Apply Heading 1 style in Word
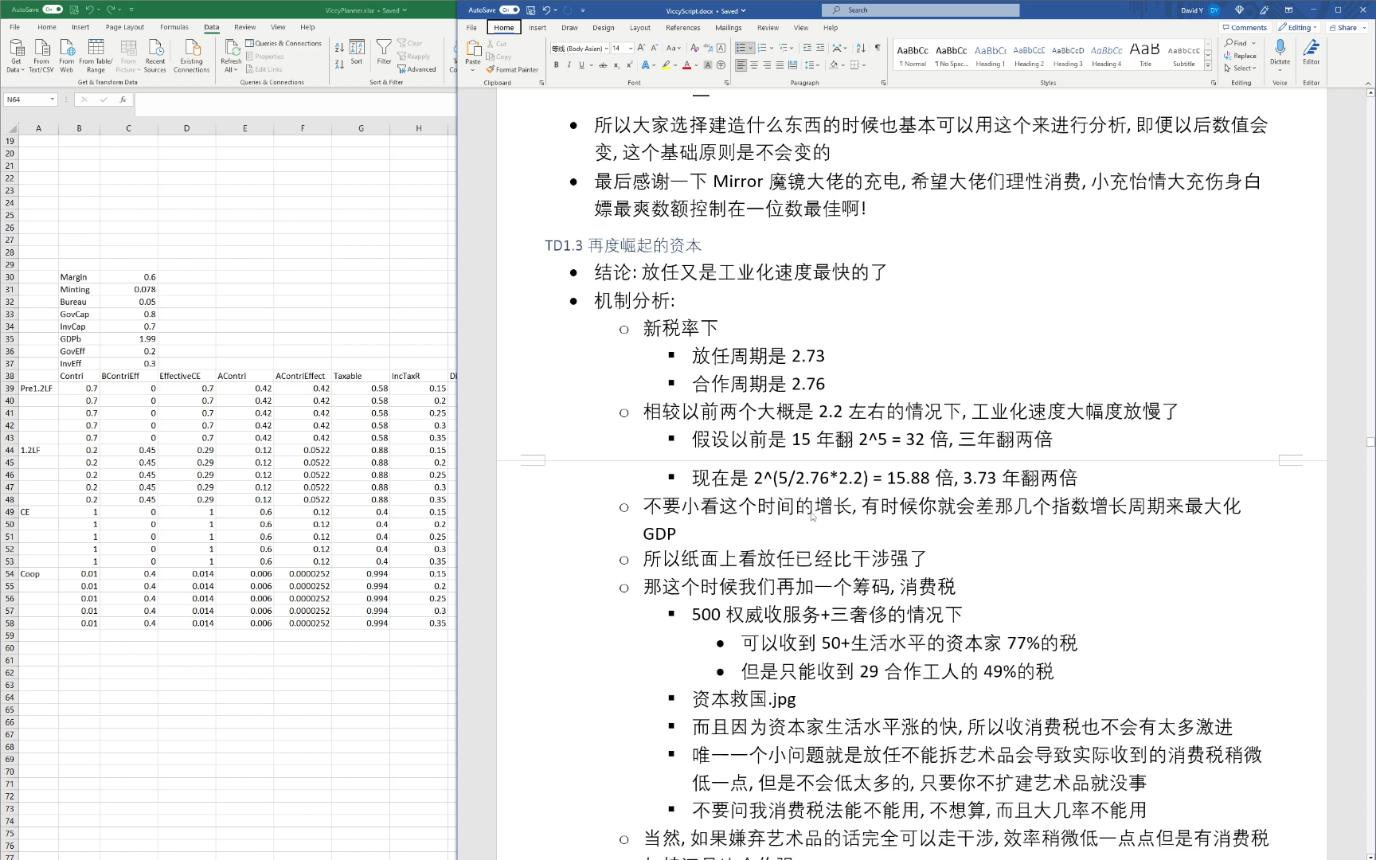 pyautogui.click(x=990, y=55)
